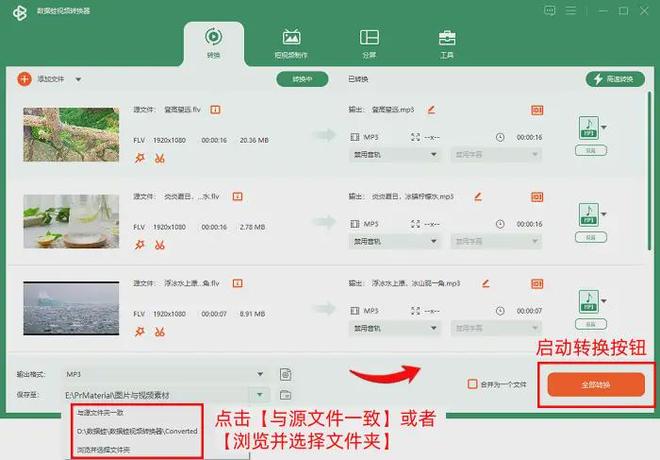Open the folder icon beside save path
Viewport: 660px width, 460px height.
[285, 395]
